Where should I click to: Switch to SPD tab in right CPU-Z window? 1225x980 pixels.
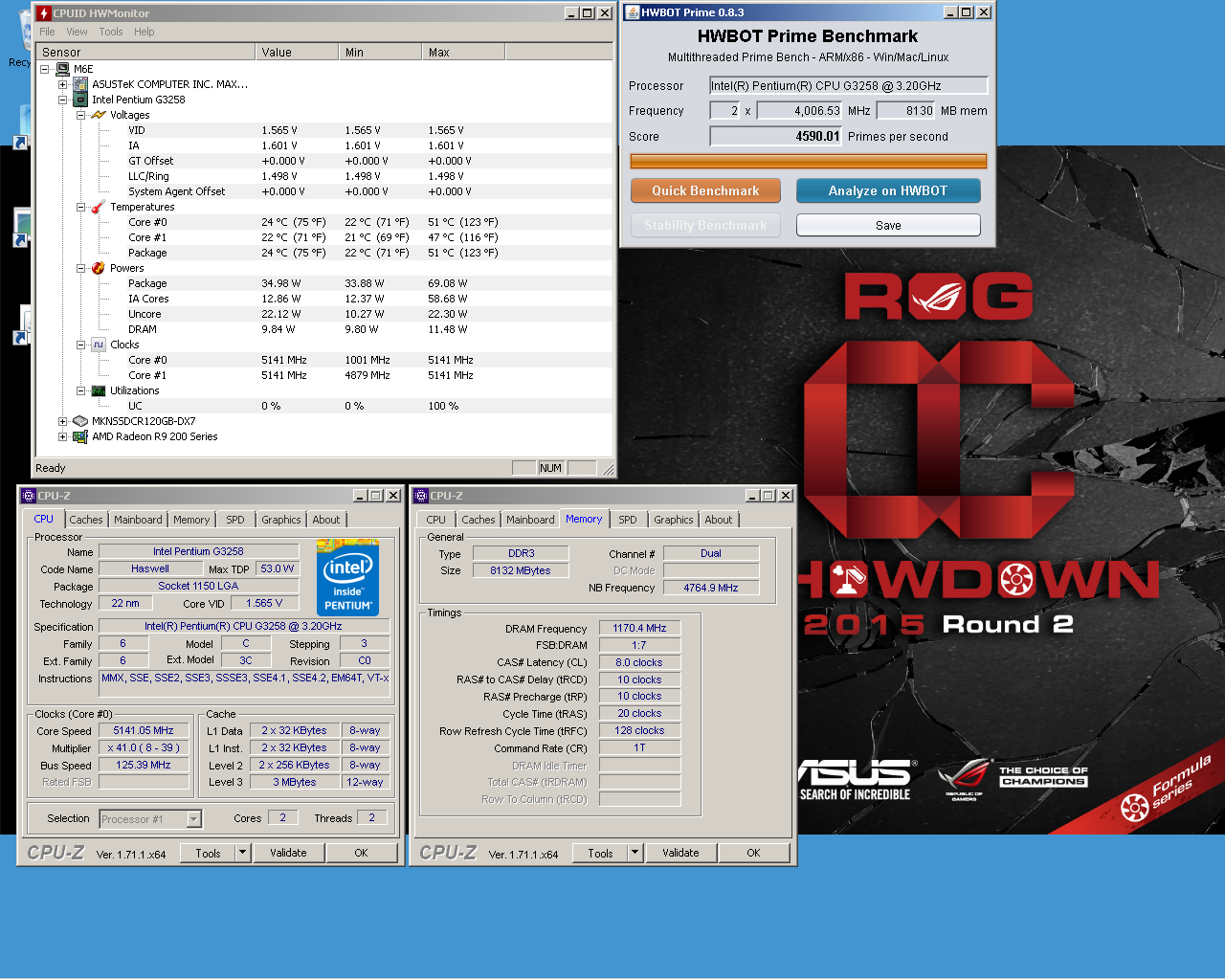628,520
